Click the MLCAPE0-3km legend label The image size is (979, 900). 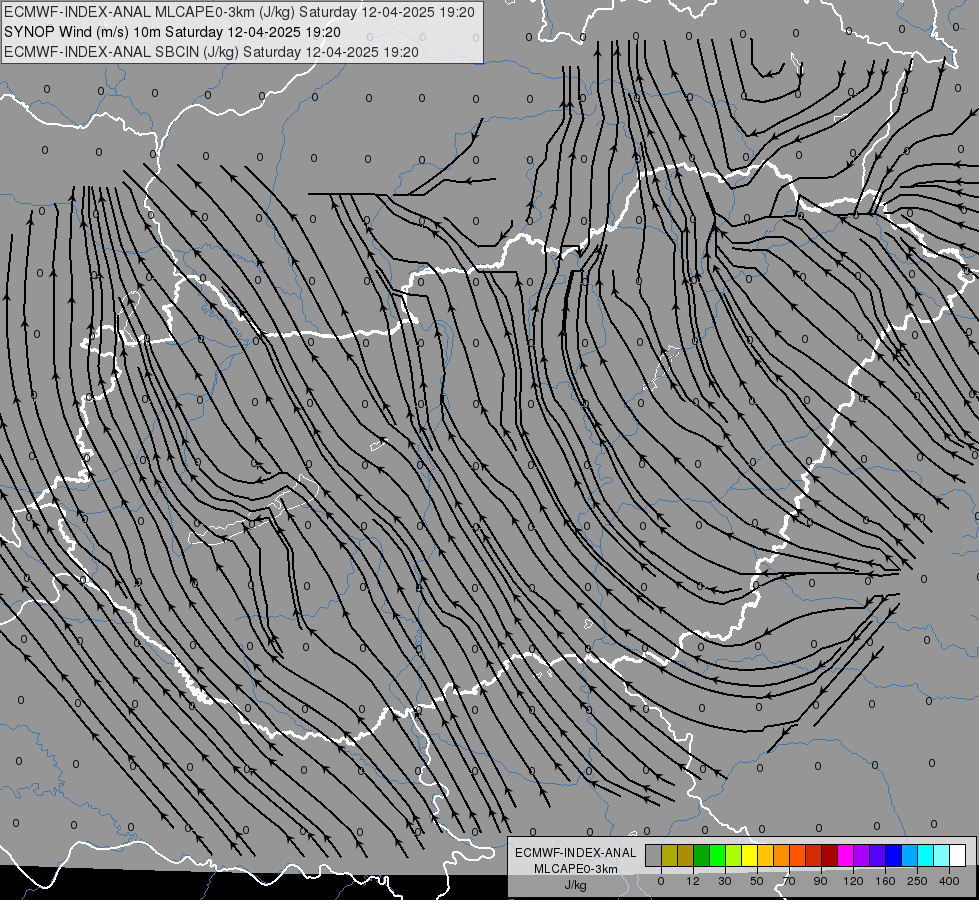[576, 869]
